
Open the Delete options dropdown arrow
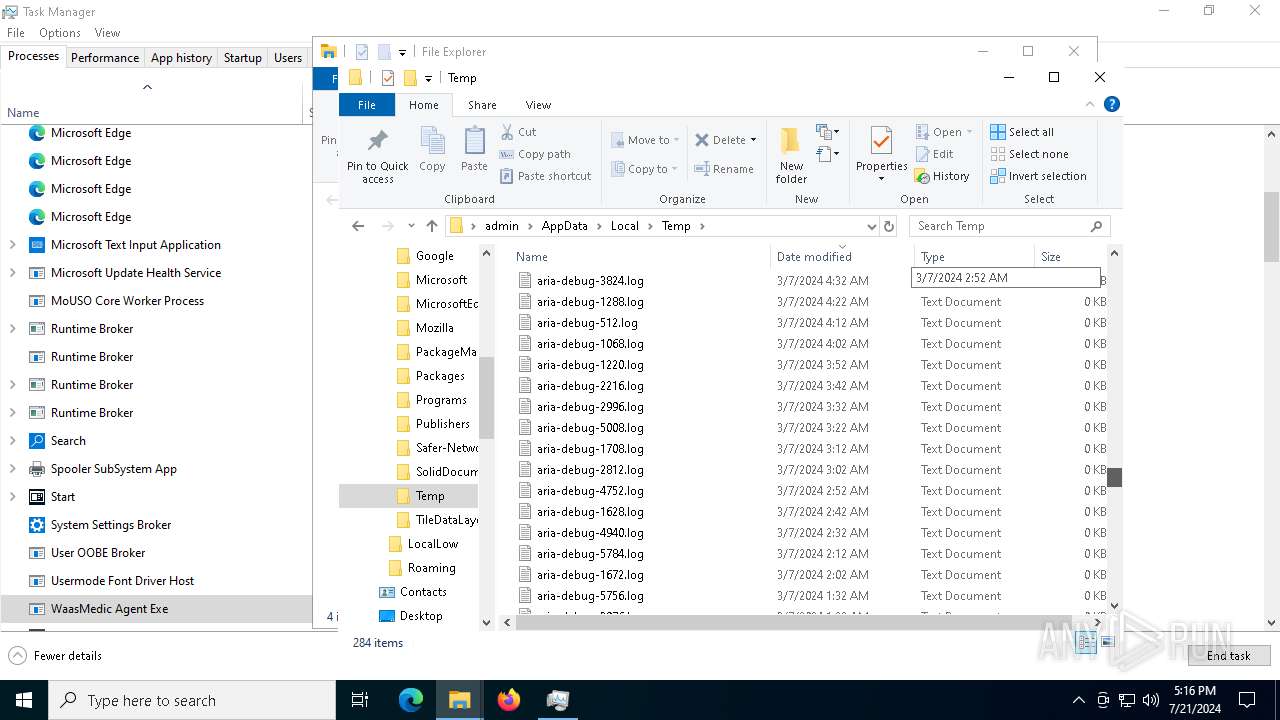pos(753,140)
